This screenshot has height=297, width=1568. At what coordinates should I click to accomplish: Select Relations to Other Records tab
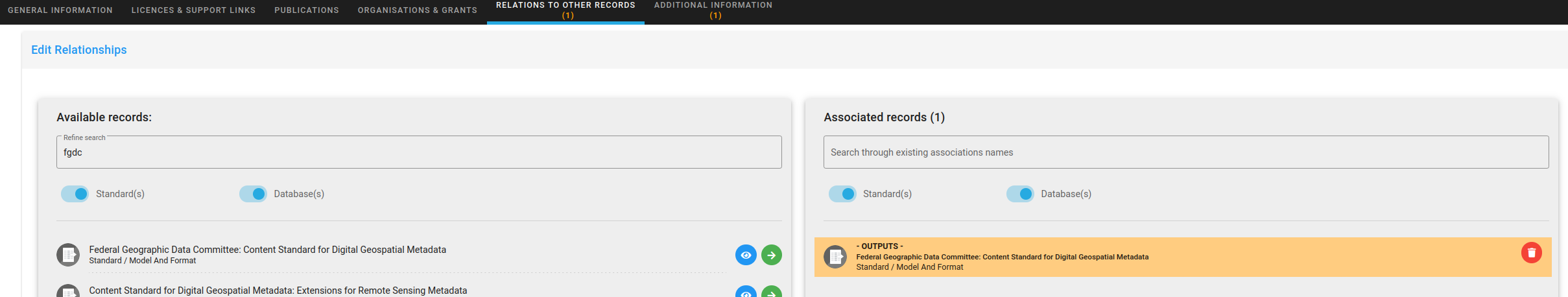[x=565, y=10]
